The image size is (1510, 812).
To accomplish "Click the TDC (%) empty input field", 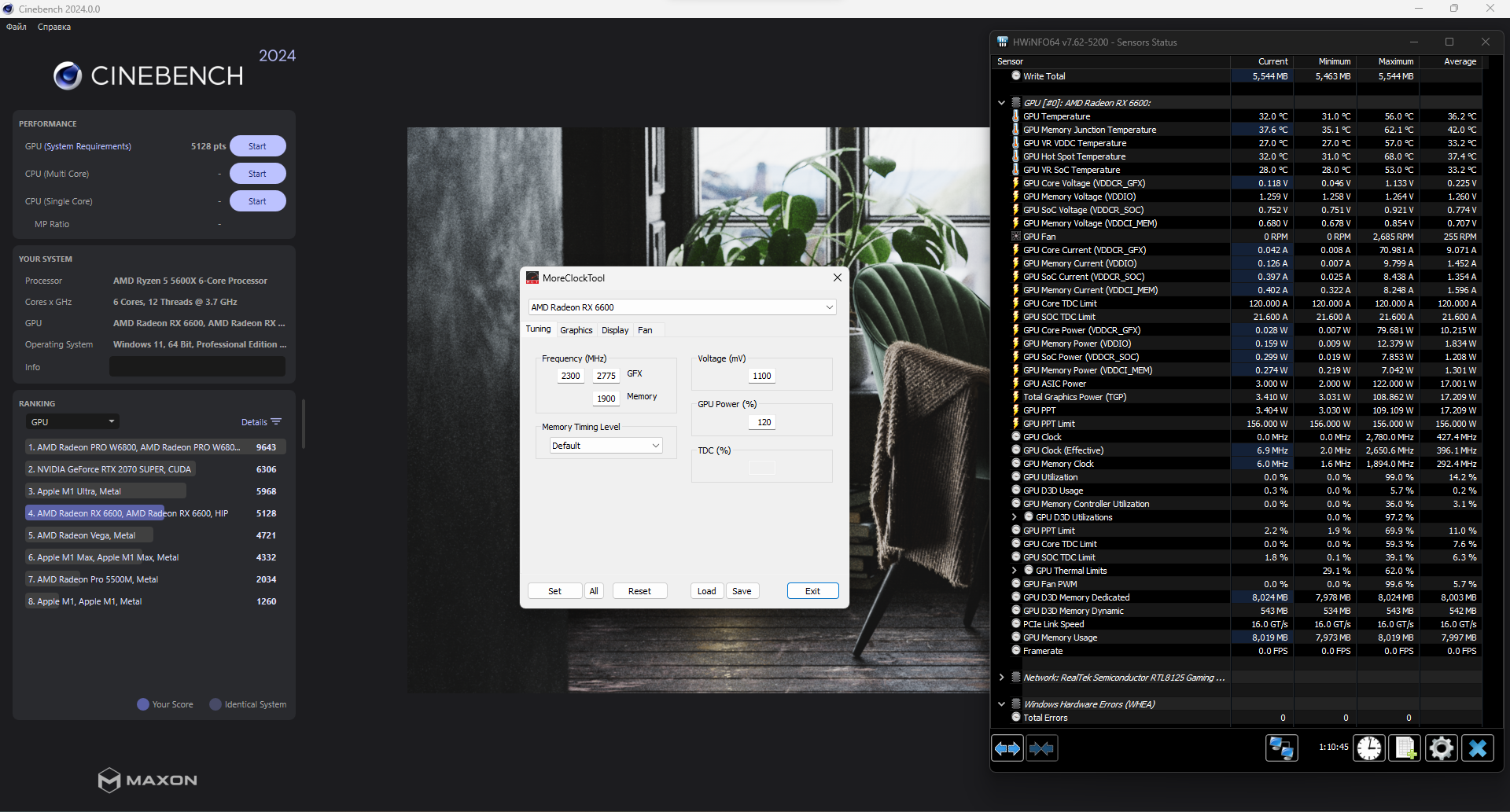I will click(762, 468).
